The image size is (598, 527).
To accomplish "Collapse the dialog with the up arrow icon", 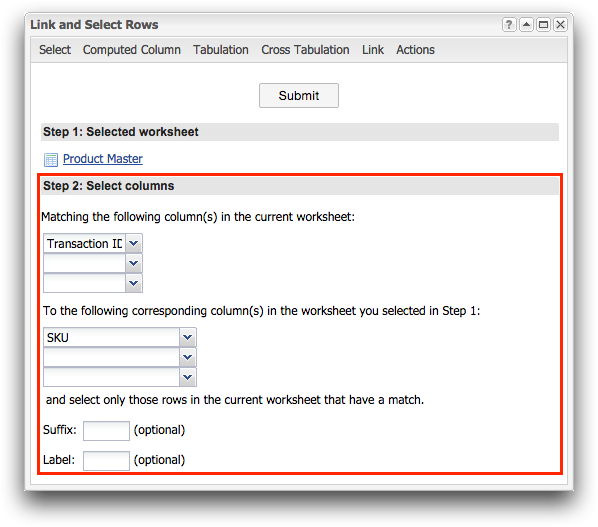I will (x=526, y=25).
